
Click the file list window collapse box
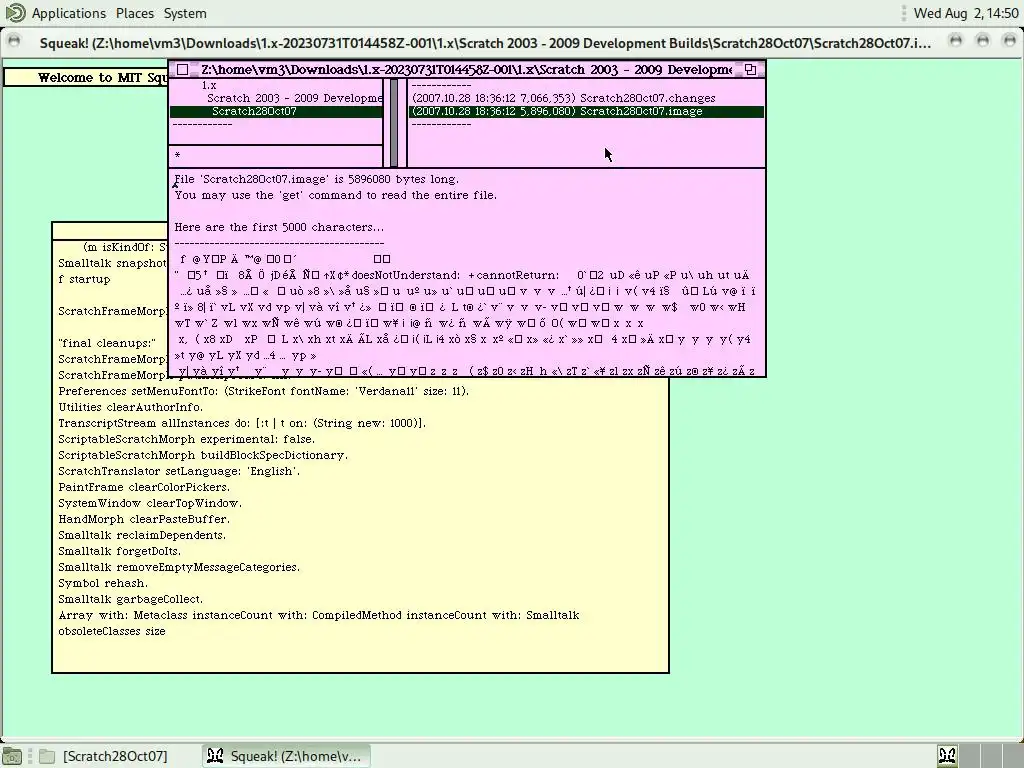coord(750,69)
